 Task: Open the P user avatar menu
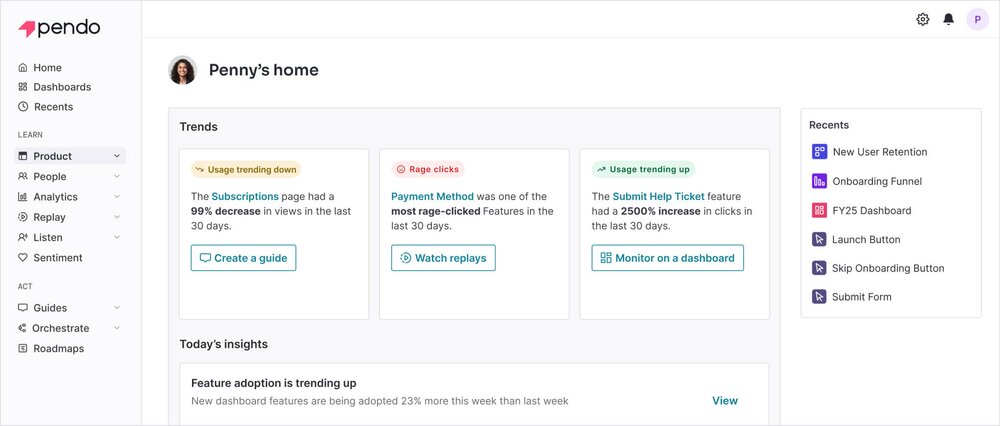(x=977, y=19)
